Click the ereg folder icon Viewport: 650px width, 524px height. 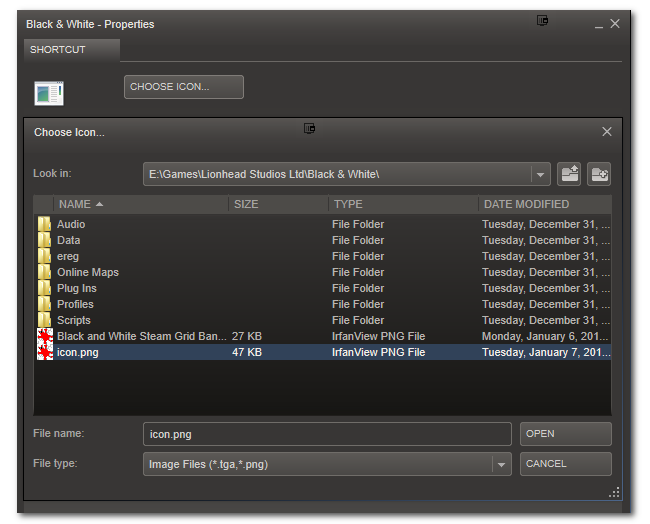coord(44,256)
